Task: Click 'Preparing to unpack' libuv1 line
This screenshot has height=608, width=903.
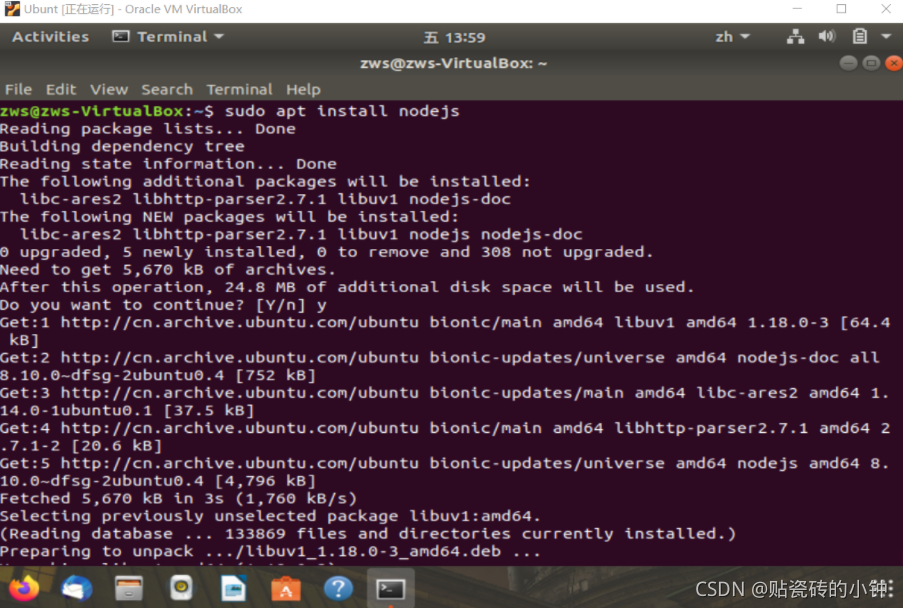Action: point(271,552)
